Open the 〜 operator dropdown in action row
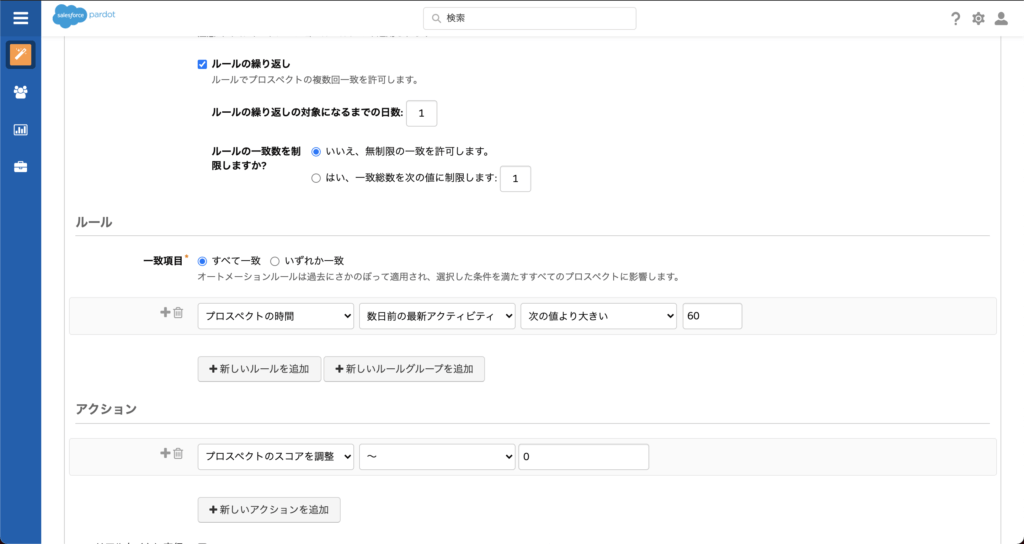The width and height of the screenshot is (1024, 544). click(x=437, y=457)
